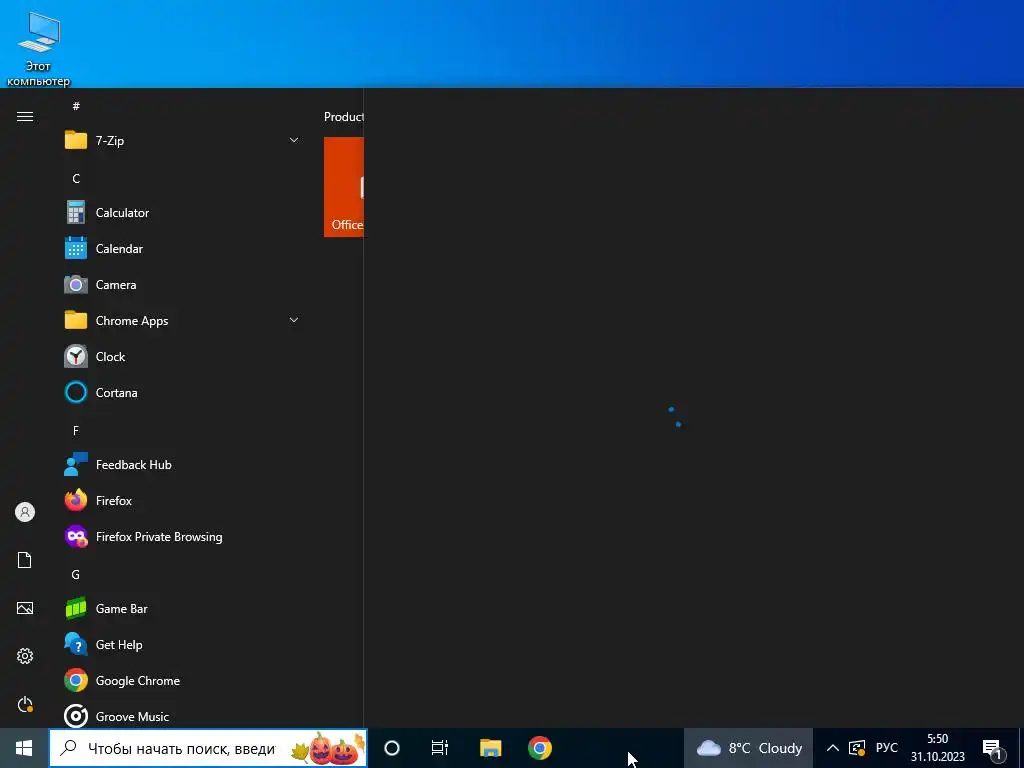Open the notification center
1024x768 pixels.
click(993, 748)
